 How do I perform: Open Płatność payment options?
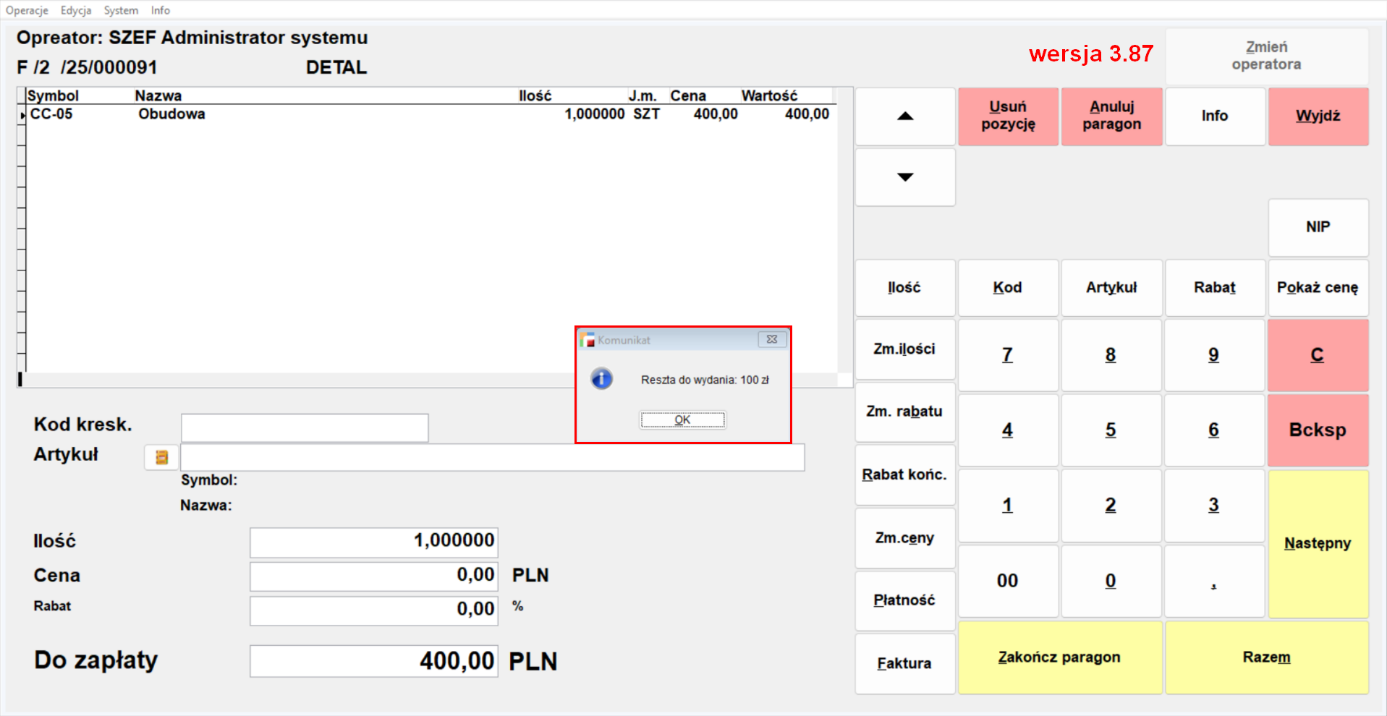(905, 600)
